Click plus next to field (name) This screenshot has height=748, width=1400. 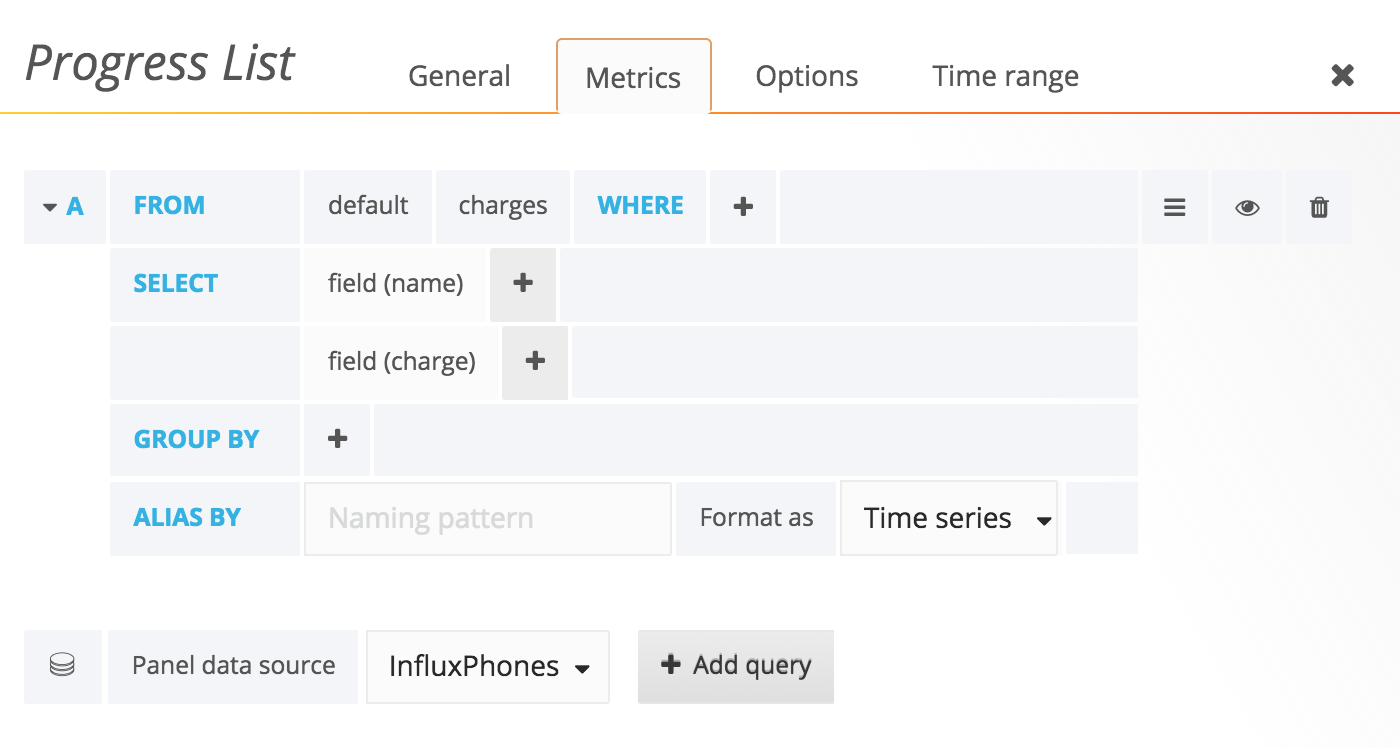[x=522, y=284]
